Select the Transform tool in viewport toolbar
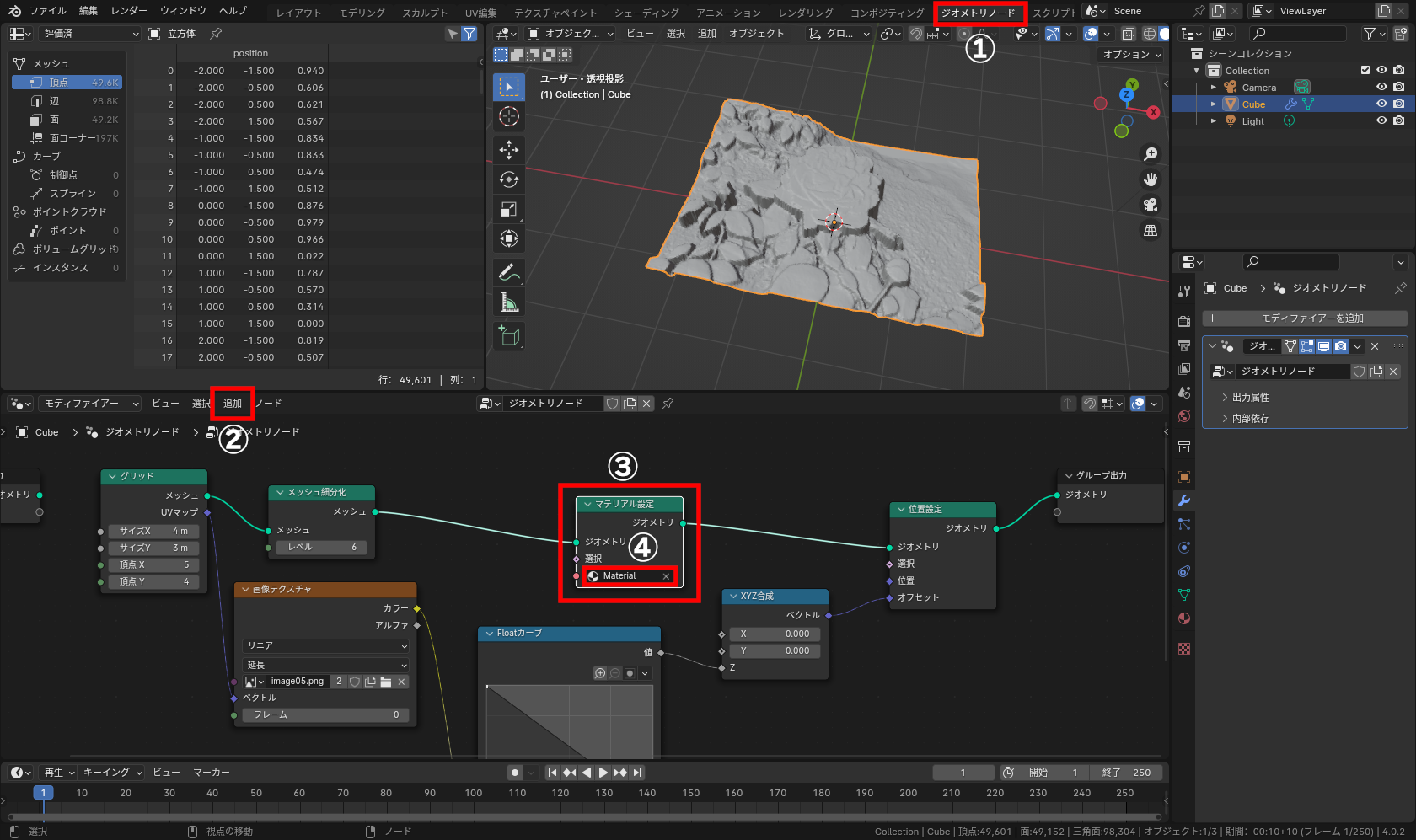 tap(509, 238)
